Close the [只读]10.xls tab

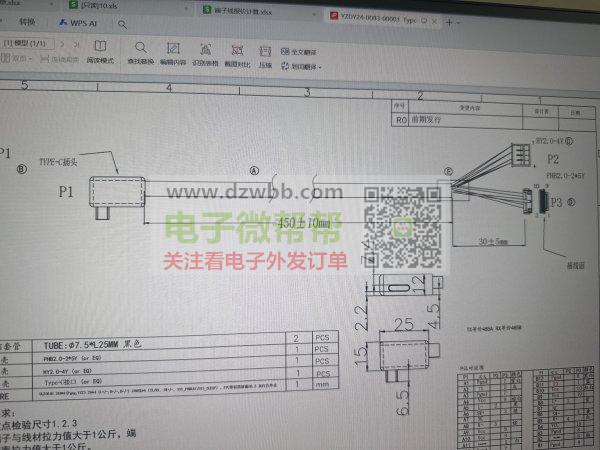point(185,8)
